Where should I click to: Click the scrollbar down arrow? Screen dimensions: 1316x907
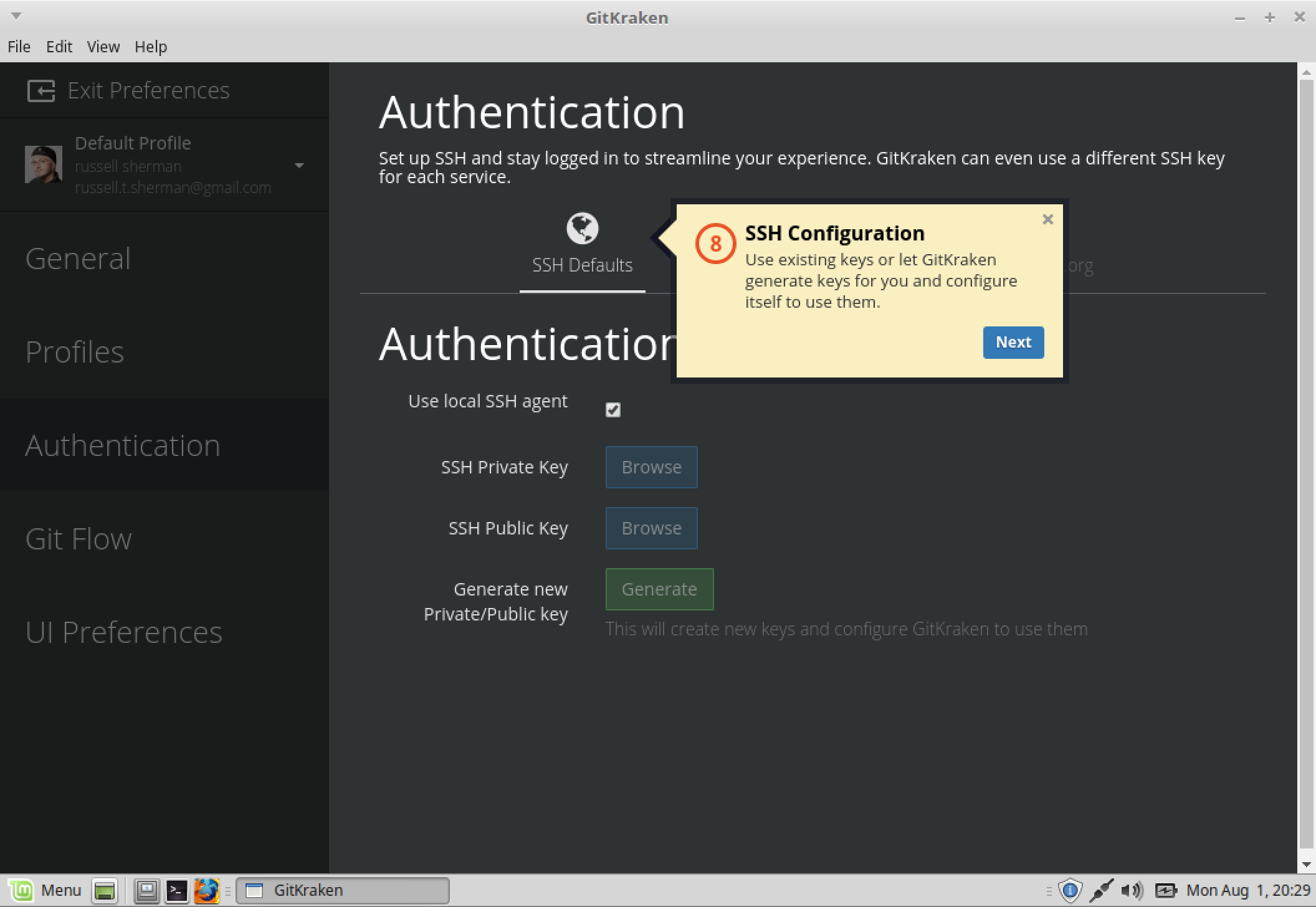1306,865
